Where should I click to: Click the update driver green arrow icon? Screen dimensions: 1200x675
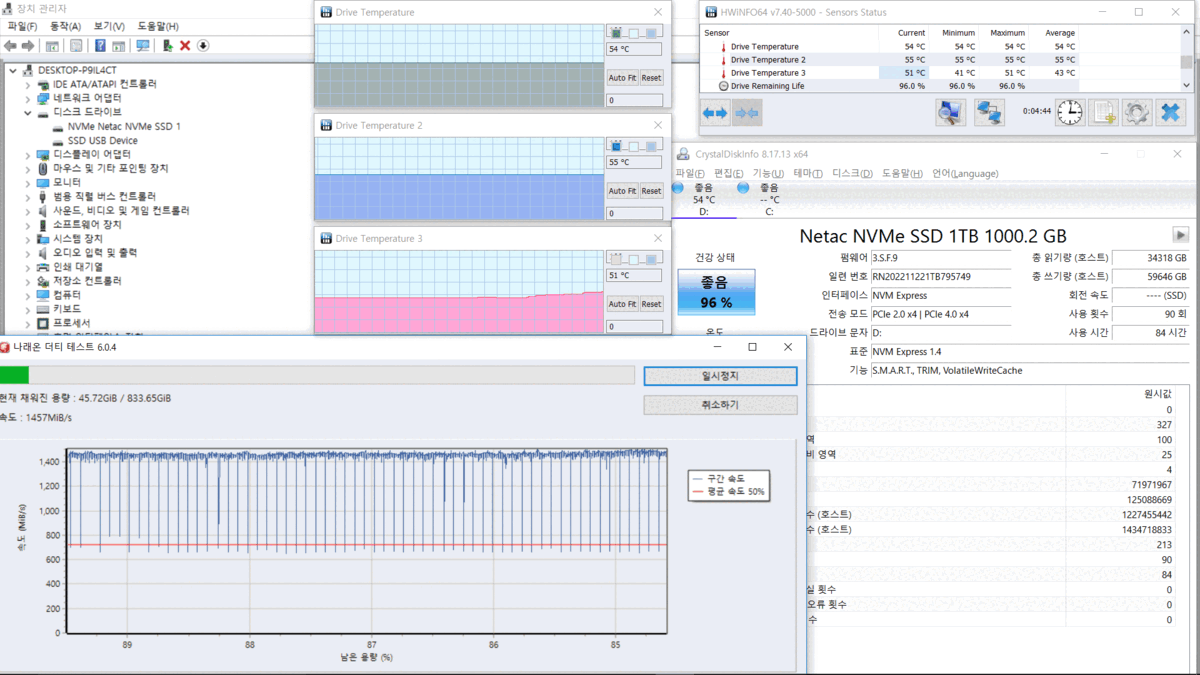168,46
